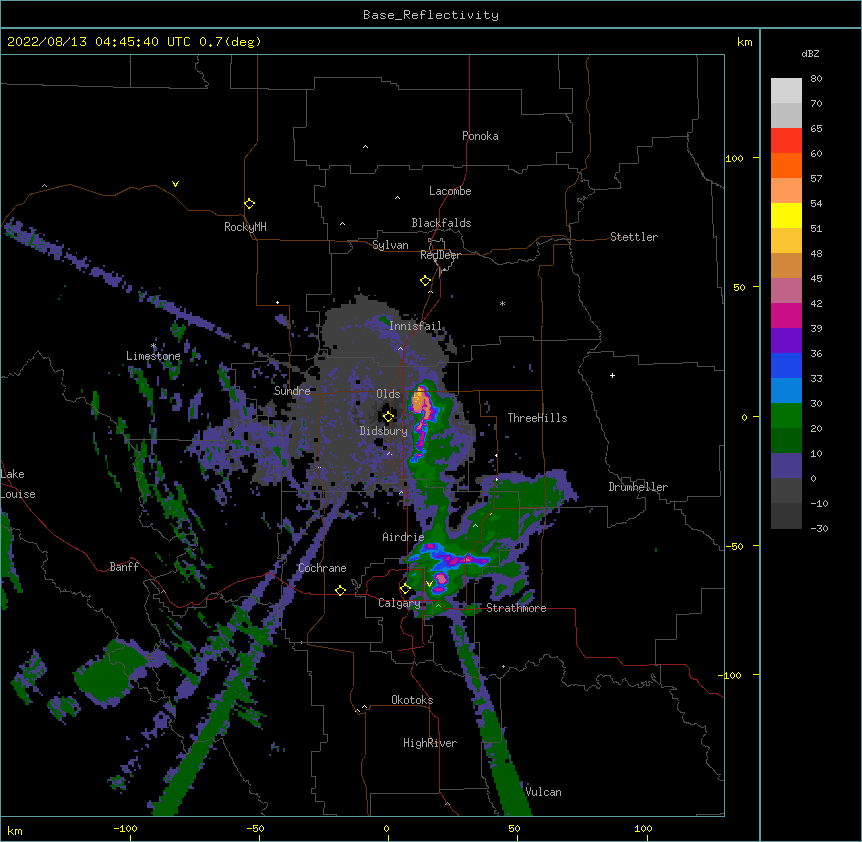The width and height of the screenshot is (862, 842).
Task: Click the 80 value on dBZ scale
Action: 816,79
